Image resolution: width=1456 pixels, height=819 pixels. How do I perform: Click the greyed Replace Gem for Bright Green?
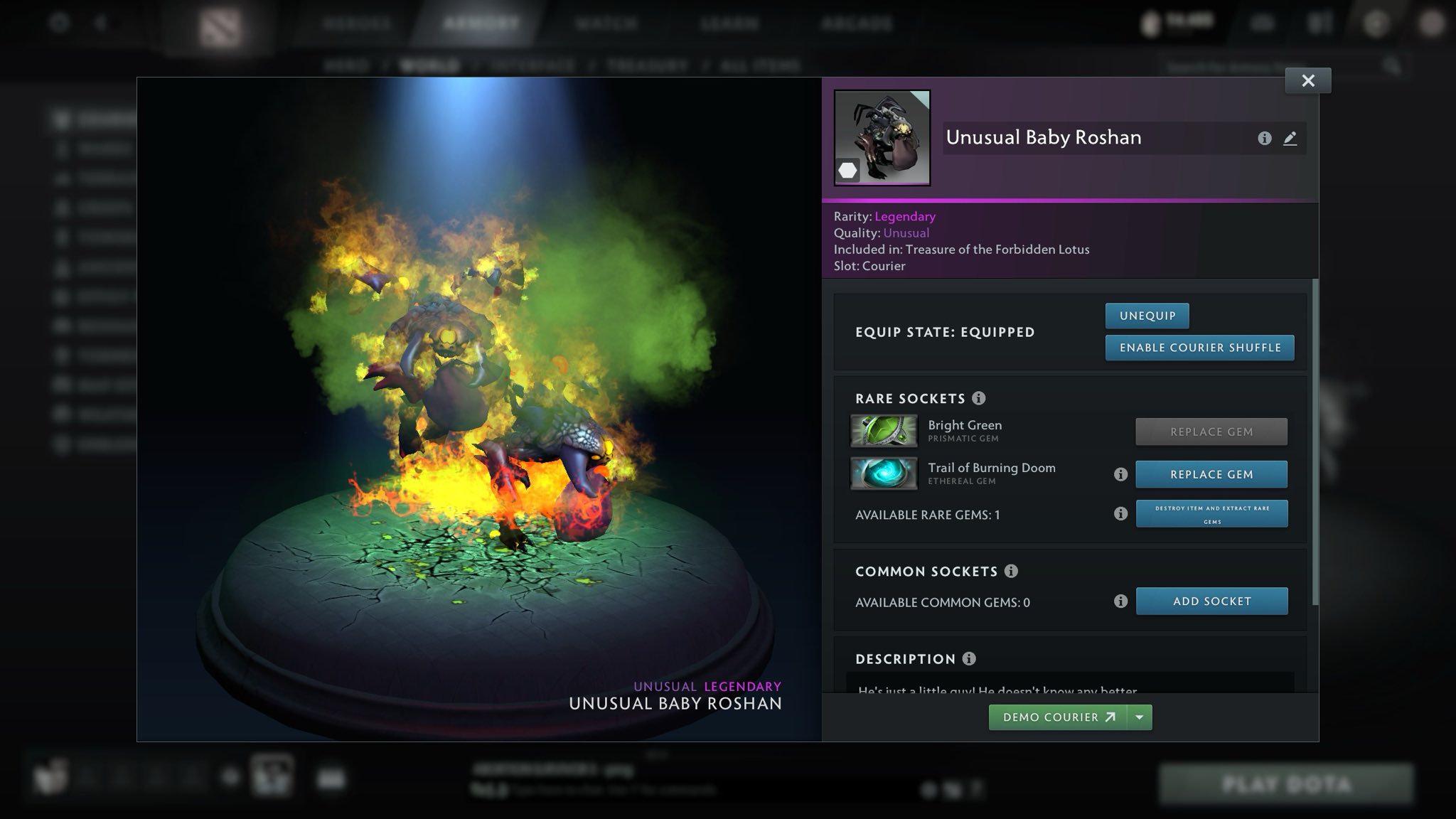1211,432
